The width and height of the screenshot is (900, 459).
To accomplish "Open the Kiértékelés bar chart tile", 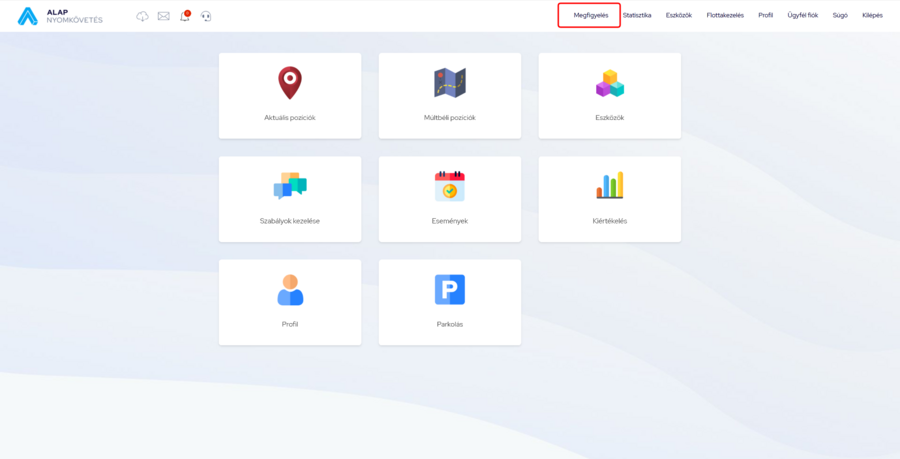I will 610,198.
